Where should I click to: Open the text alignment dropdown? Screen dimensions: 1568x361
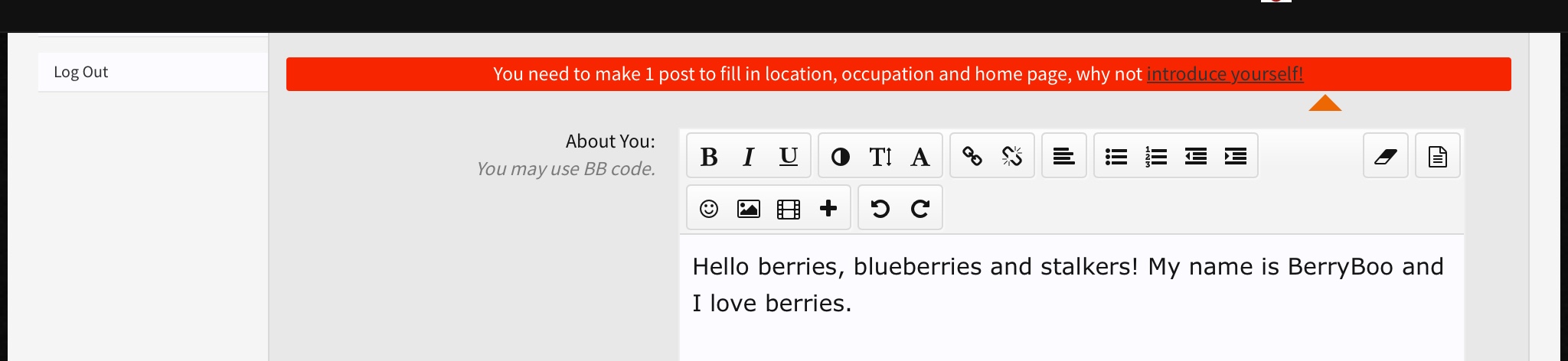(x=1064, y=156)
